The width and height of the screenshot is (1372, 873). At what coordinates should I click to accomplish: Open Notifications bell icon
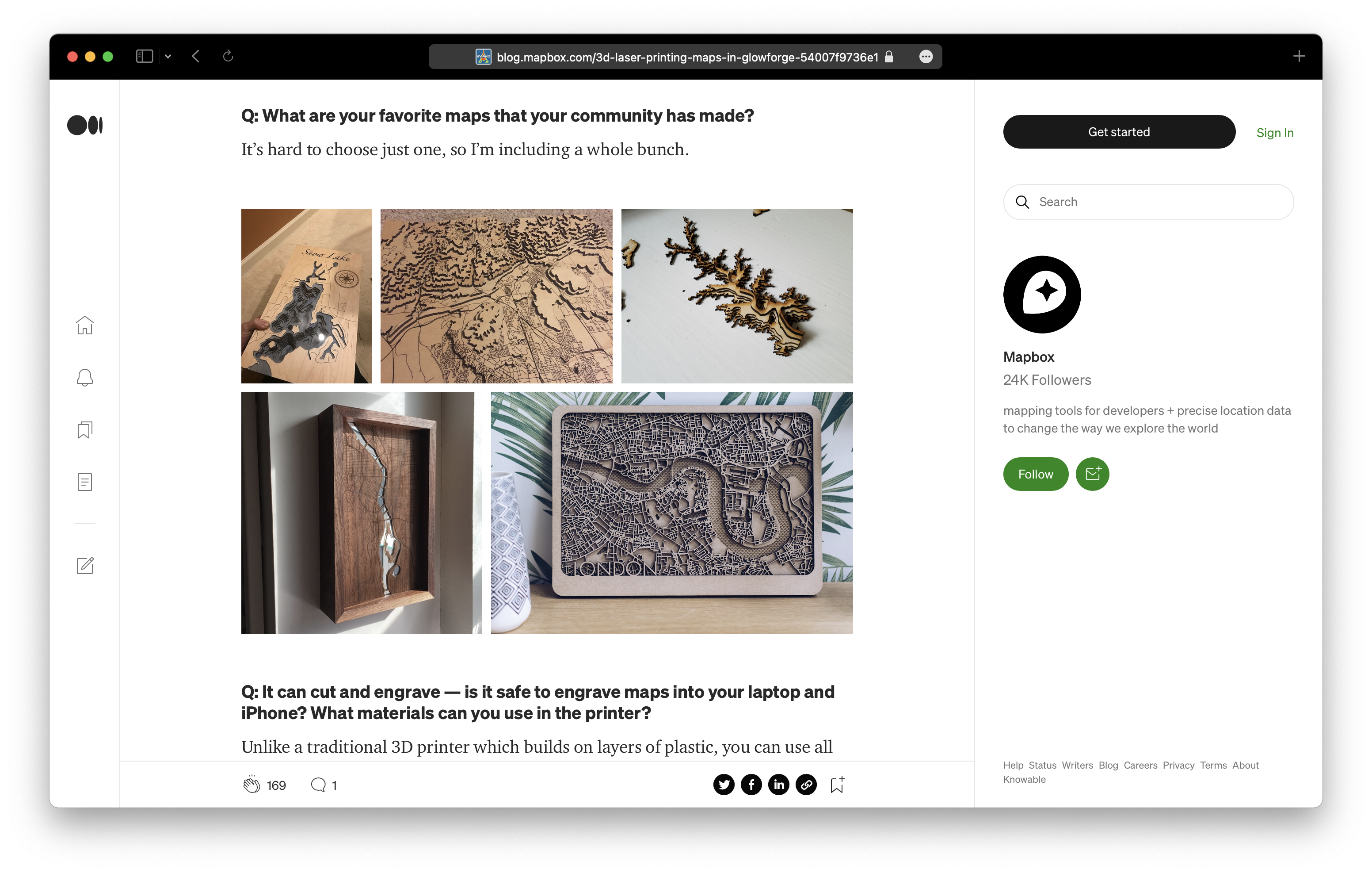[x=85, y=378]
